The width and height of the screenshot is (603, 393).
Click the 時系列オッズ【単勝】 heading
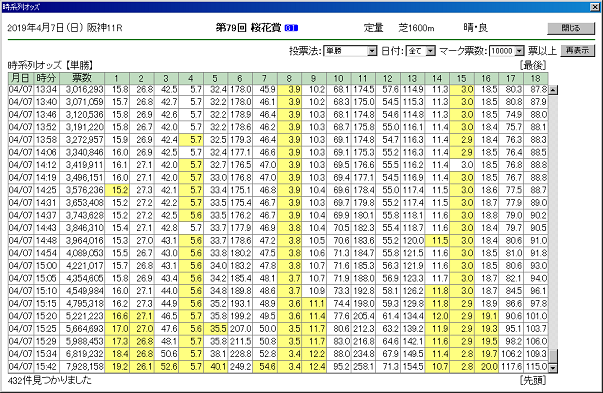point(50,65)
